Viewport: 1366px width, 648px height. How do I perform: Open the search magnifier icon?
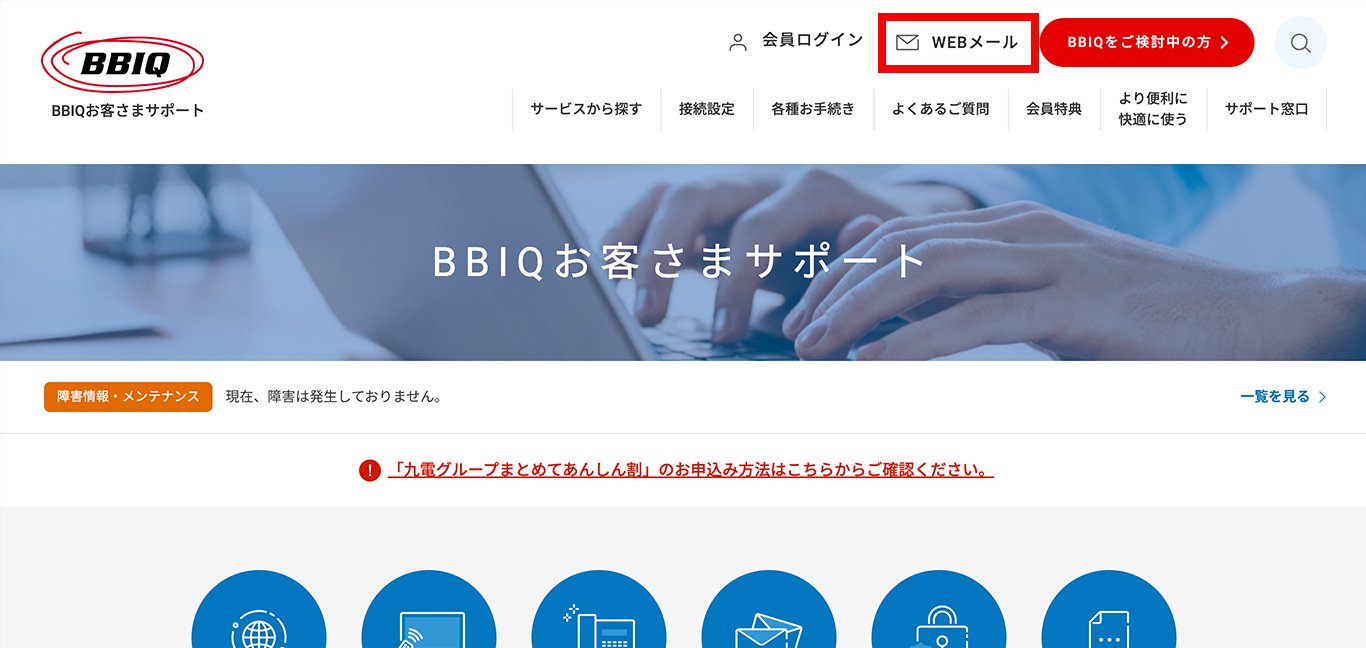1300,43
